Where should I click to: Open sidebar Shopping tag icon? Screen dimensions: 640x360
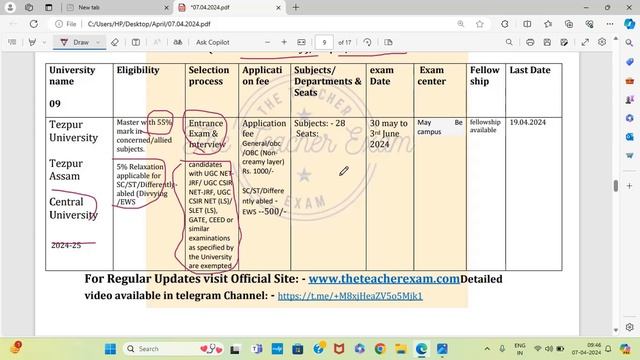[629, 62]
